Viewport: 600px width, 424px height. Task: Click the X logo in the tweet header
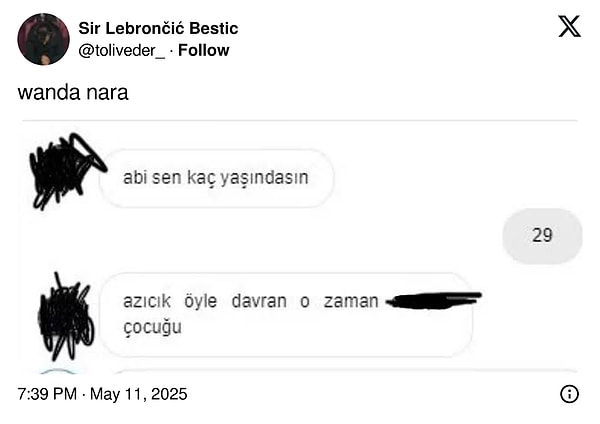pyautogui.click(x=569, y=26)
